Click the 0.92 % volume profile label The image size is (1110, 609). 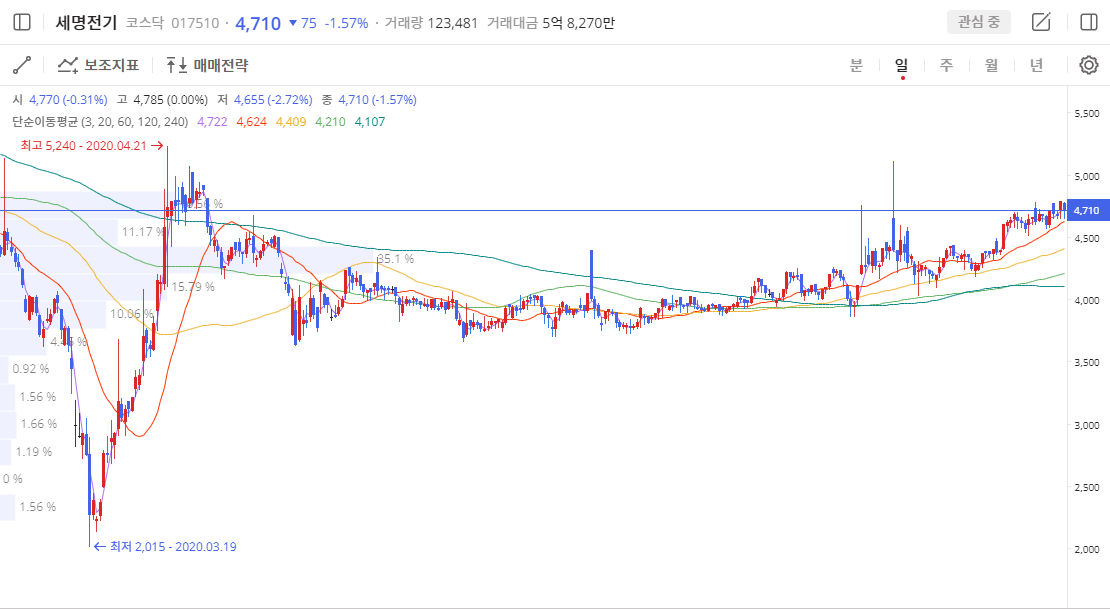(31, 369)
